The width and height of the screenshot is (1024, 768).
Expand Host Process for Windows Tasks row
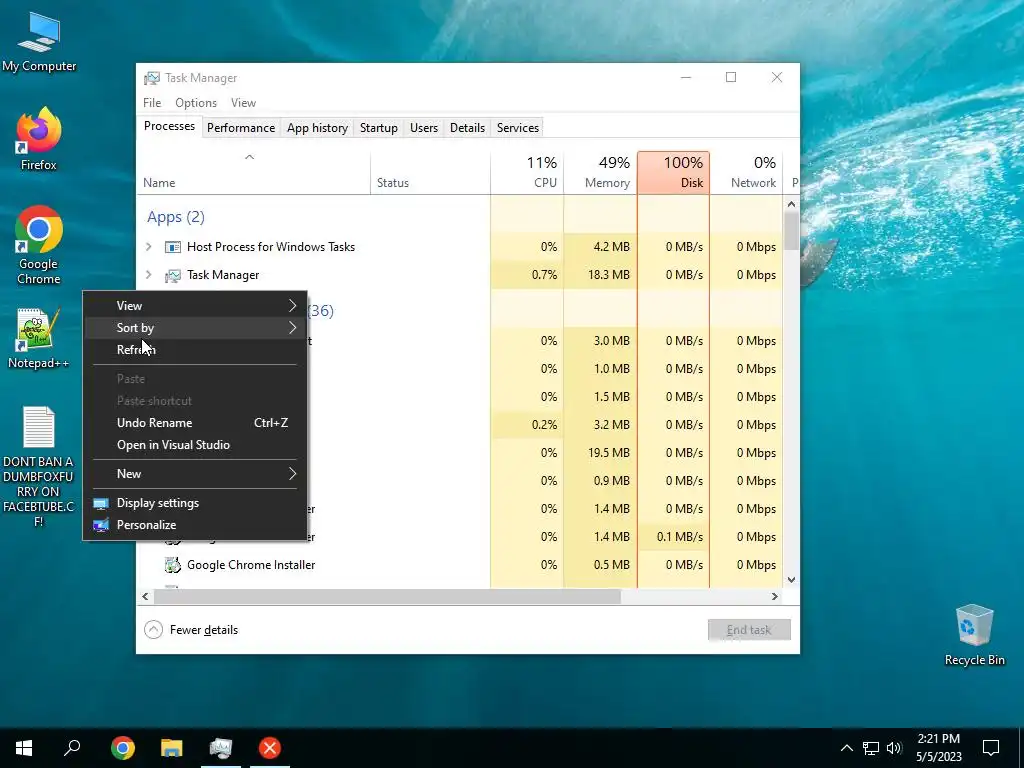pos(149,247)
